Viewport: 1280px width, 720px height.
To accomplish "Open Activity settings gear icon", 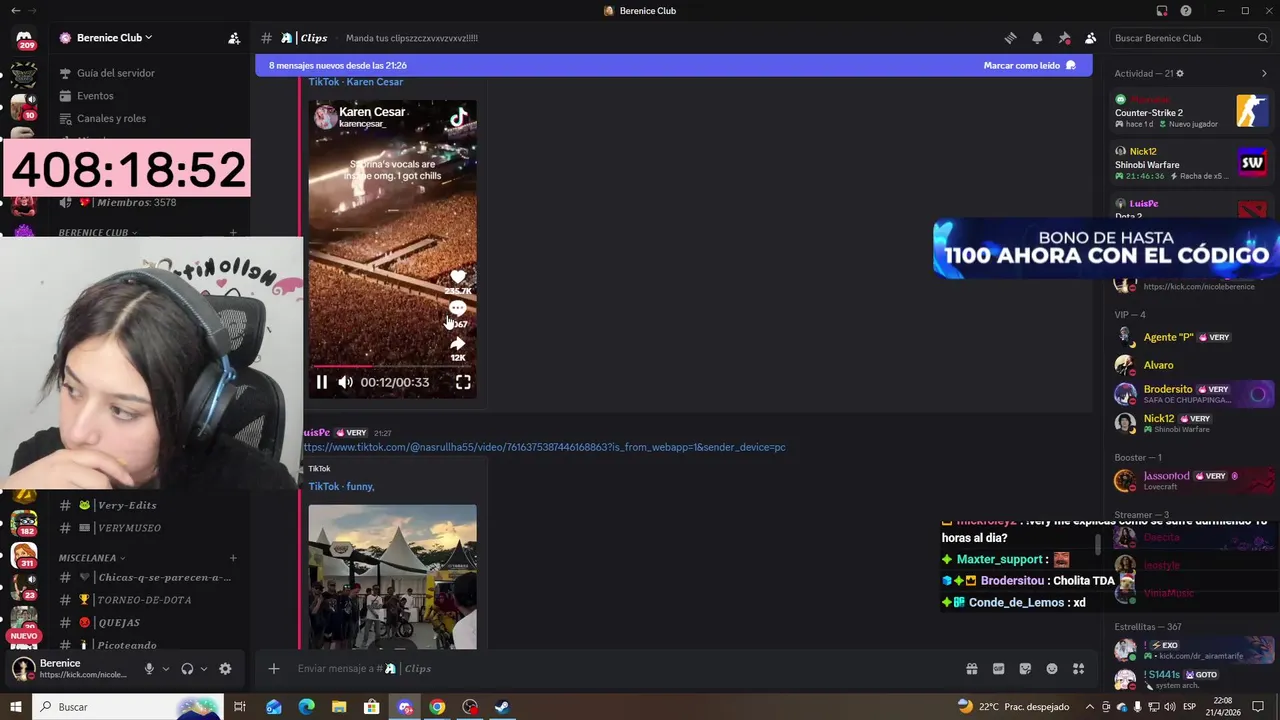I will click(x=1180, y=73).
